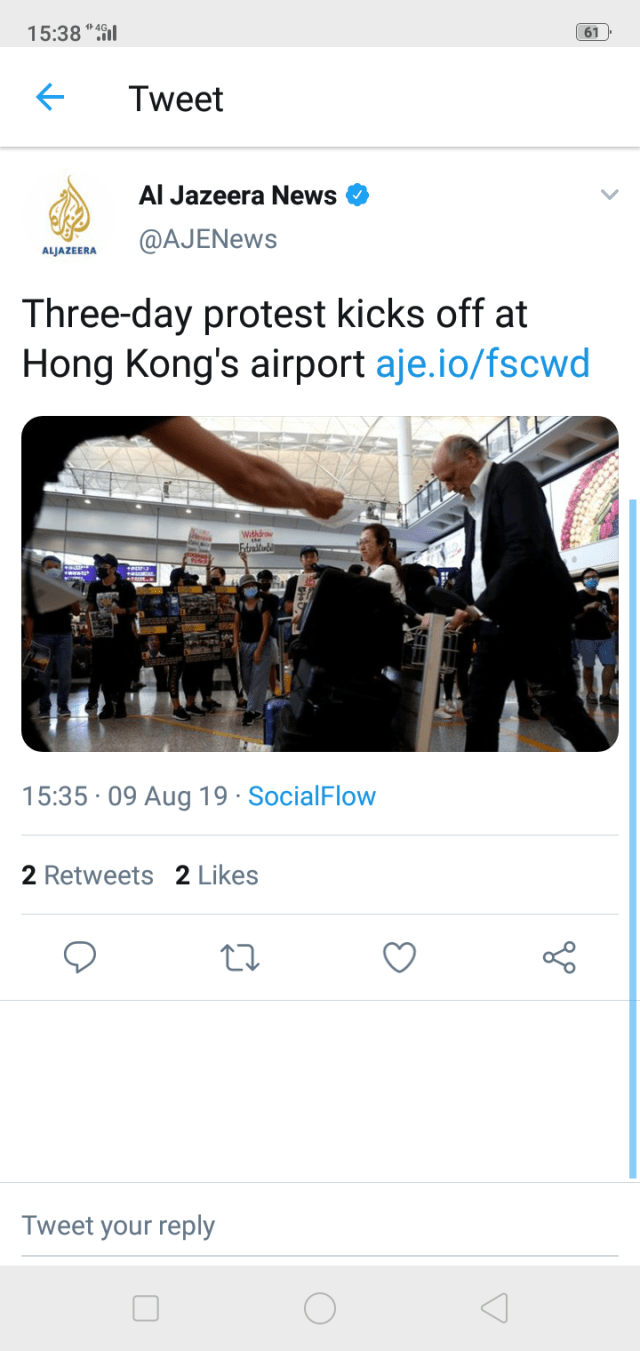Viewport: 640px width, 1351px height.
Task: Expand the tweet options chevron
Action: [609, 195]
